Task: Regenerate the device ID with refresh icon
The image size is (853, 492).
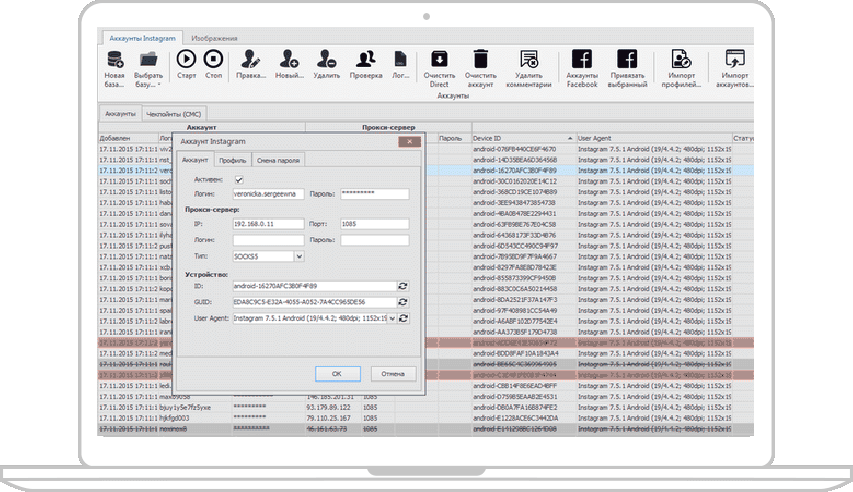Action: 403,287
